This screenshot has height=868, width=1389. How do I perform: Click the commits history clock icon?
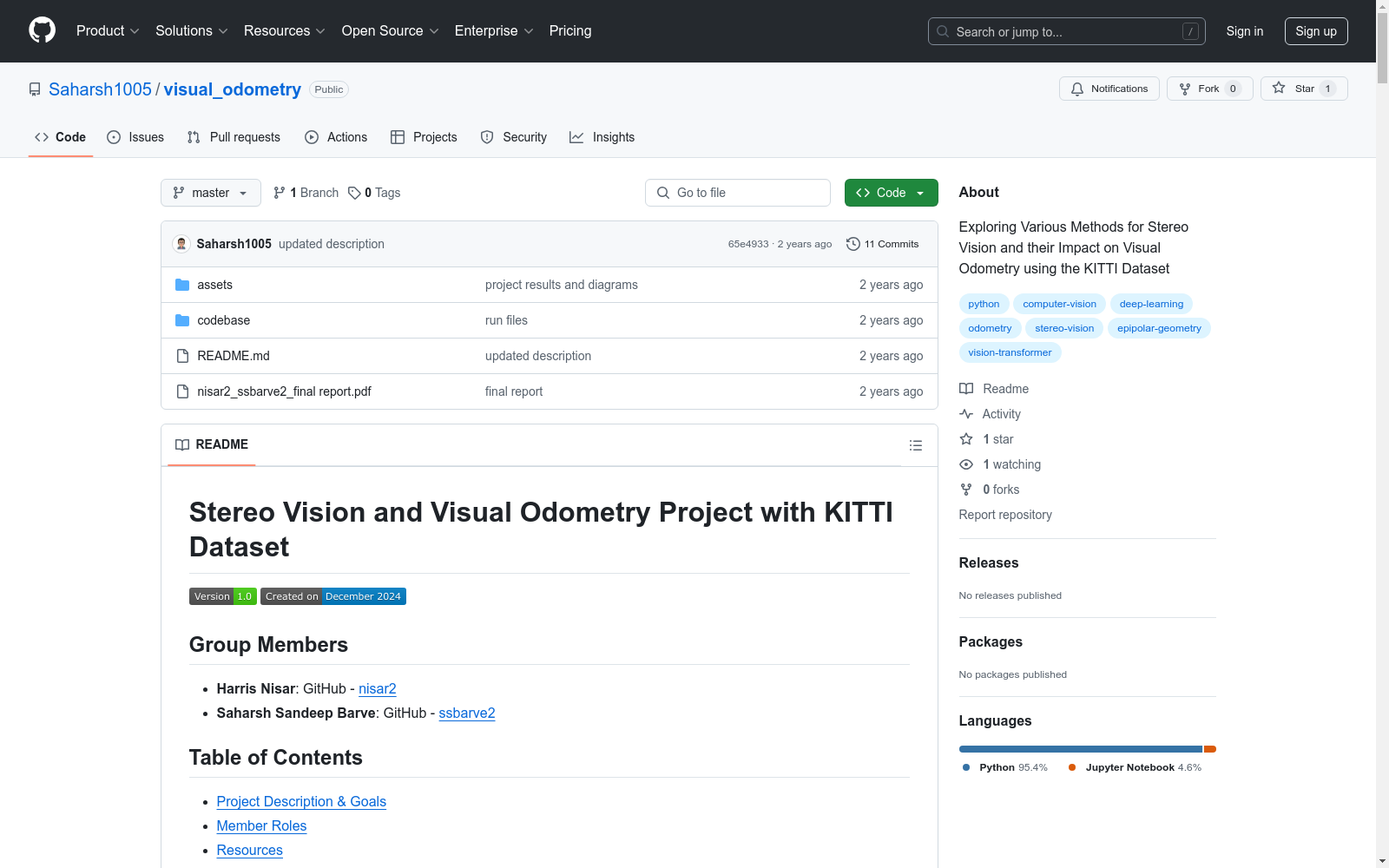point(853,244)
